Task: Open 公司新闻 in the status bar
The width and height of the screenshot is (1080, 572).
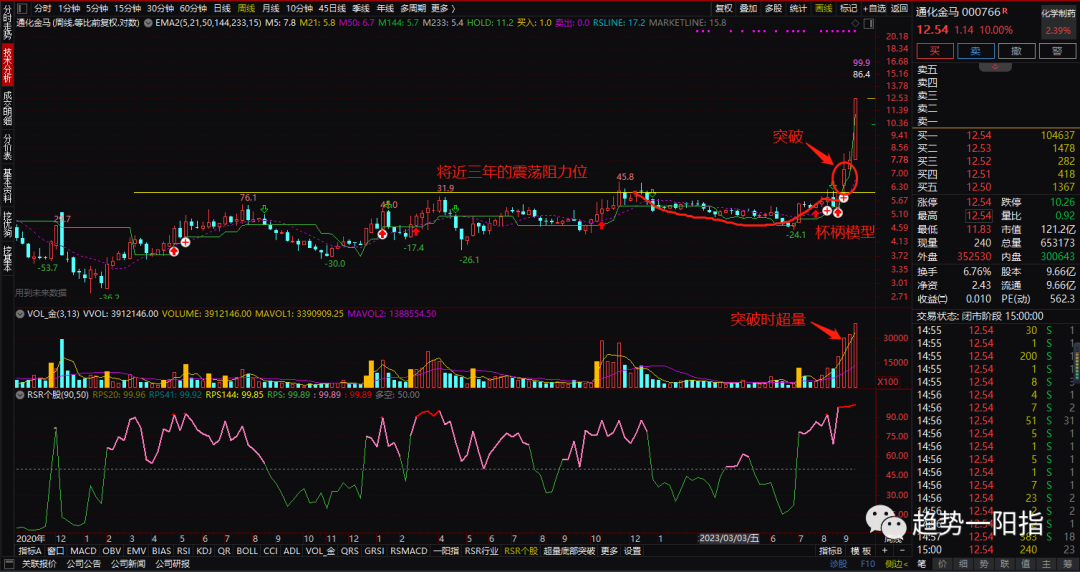Action: [x=128, y=564]
